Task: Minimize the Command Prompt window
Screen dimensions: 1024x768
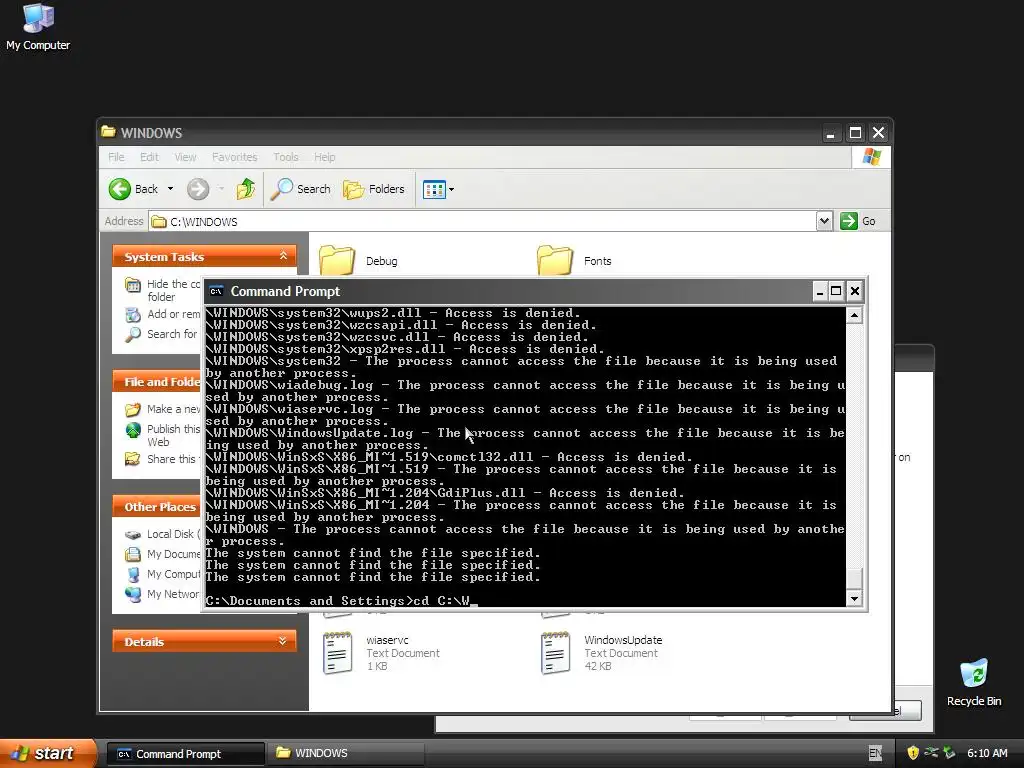Action: tap(820, 291)
